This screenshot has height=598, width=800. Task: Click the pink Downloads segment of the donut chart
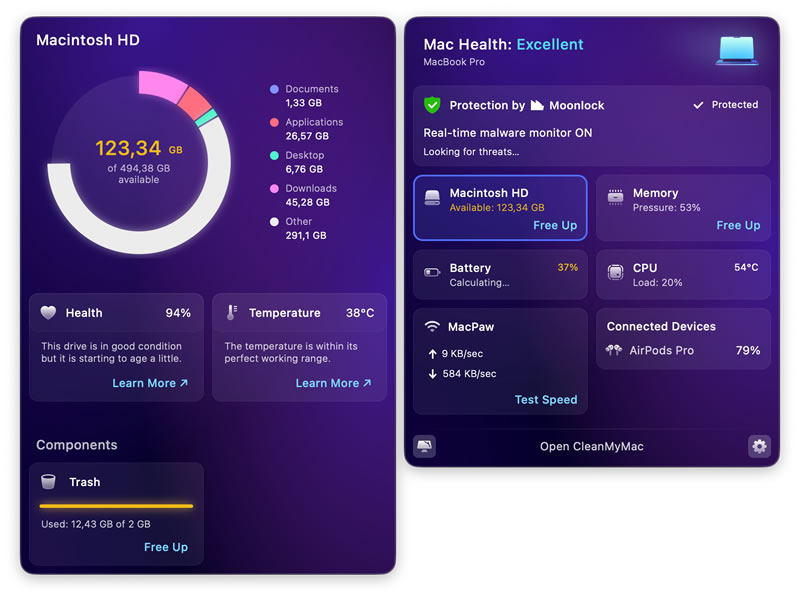coord(161,85)
